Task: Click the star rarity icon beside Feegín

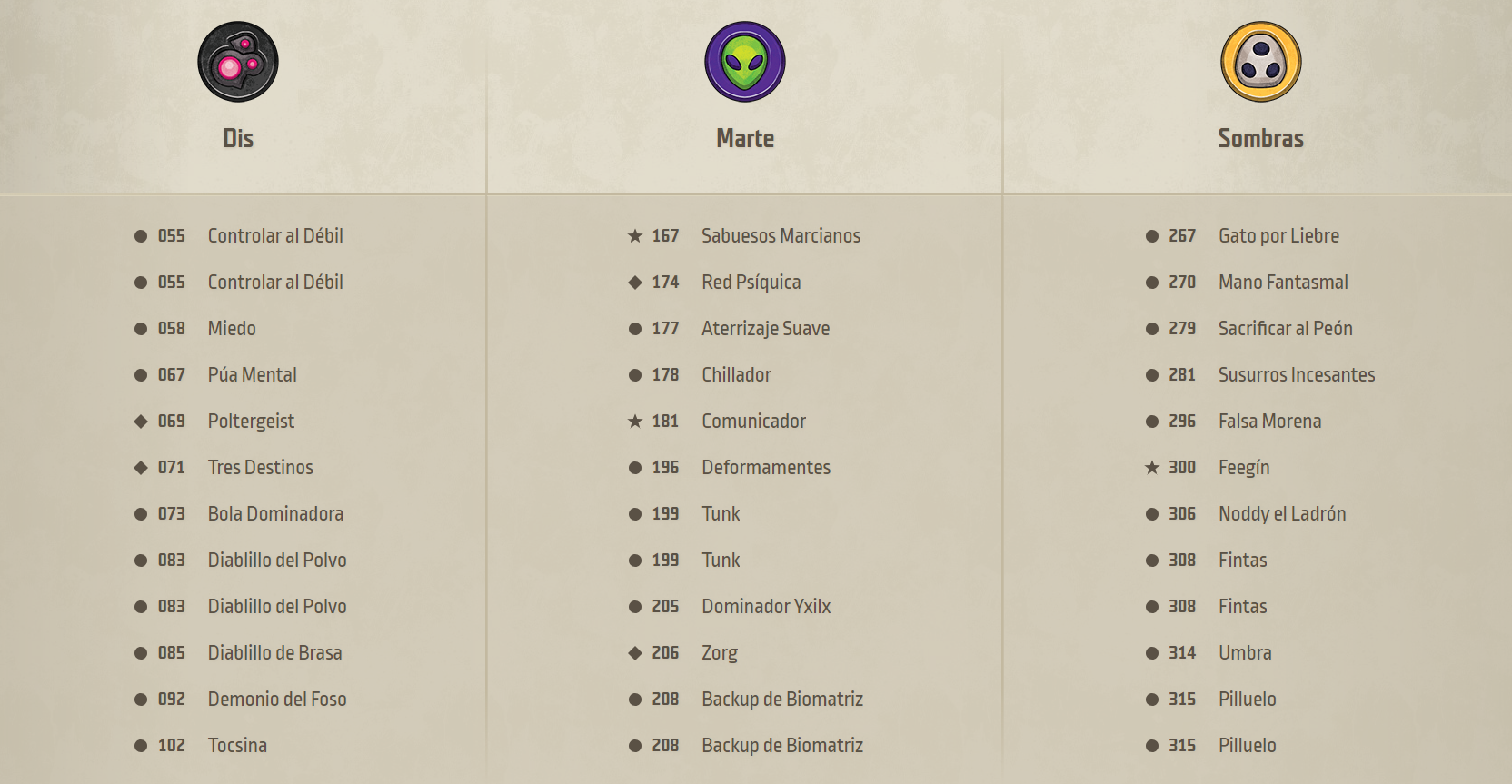Action: [x=1152, y=468]
